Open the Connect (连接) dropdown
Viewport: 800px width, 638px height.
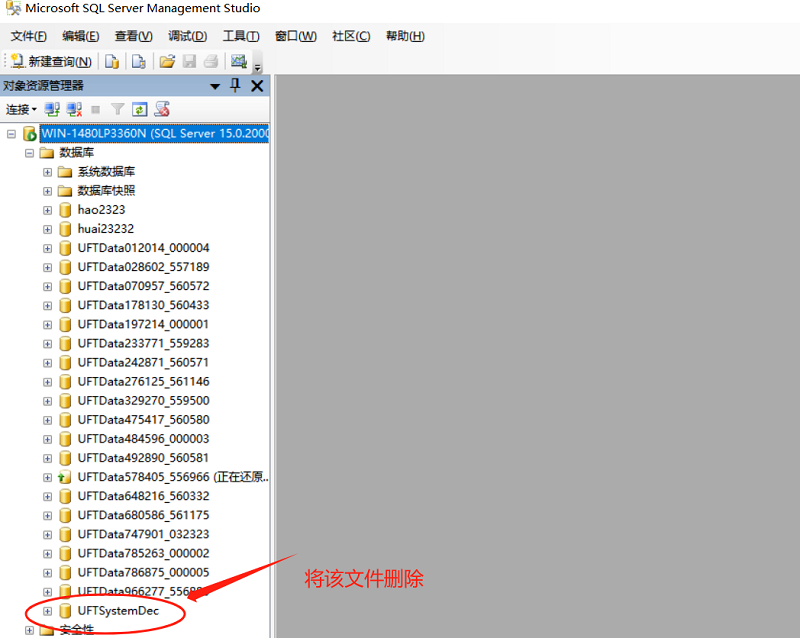click(21, 109)
